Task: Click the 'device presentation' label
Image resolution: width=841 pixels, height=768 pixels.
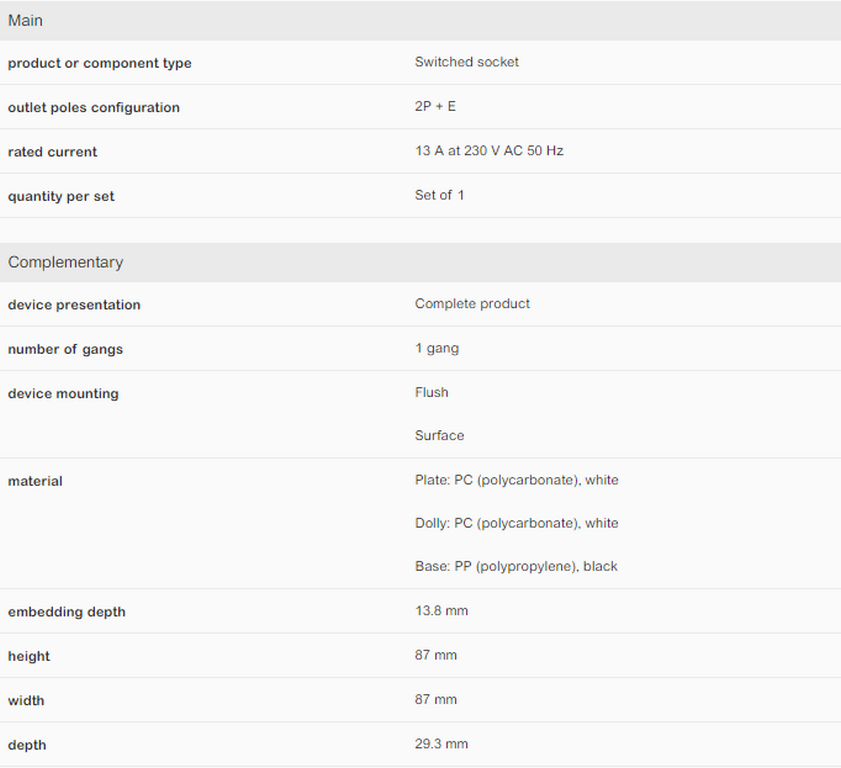Action: tap(74, 305)
